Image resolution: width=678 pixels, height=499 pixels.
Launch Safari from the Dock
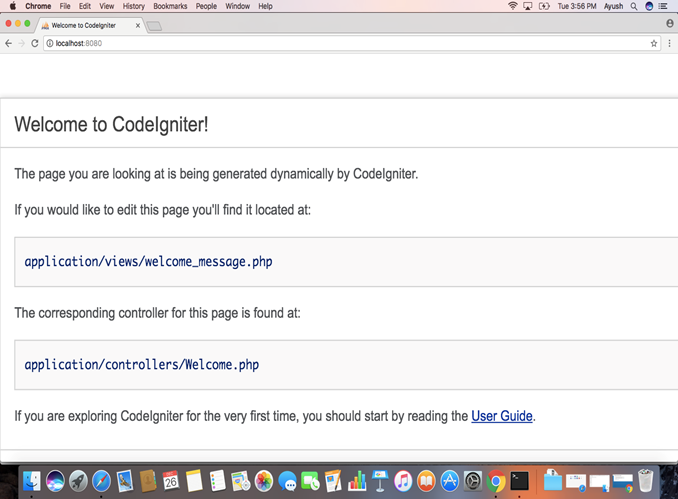pos(101,481)
